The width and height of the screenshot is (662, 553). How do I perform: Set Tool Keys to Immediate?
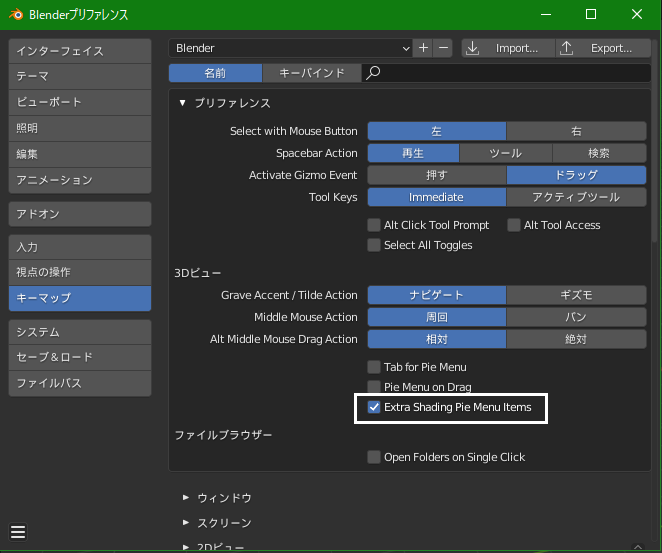tap(437, 197)
